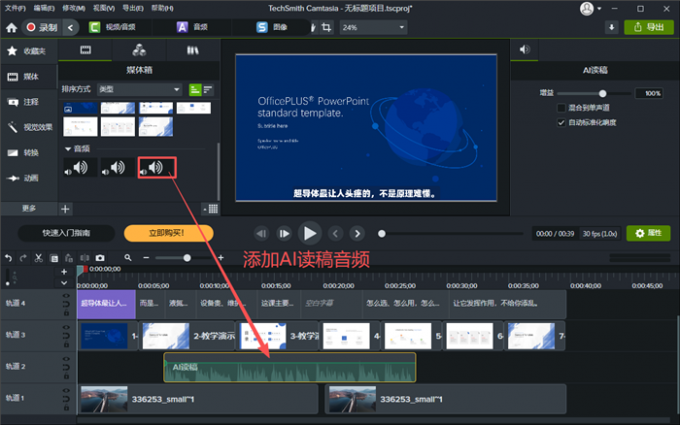Click the copy icon in timeline toolbar
Screen dimensions: 680x425
point(54,258)
